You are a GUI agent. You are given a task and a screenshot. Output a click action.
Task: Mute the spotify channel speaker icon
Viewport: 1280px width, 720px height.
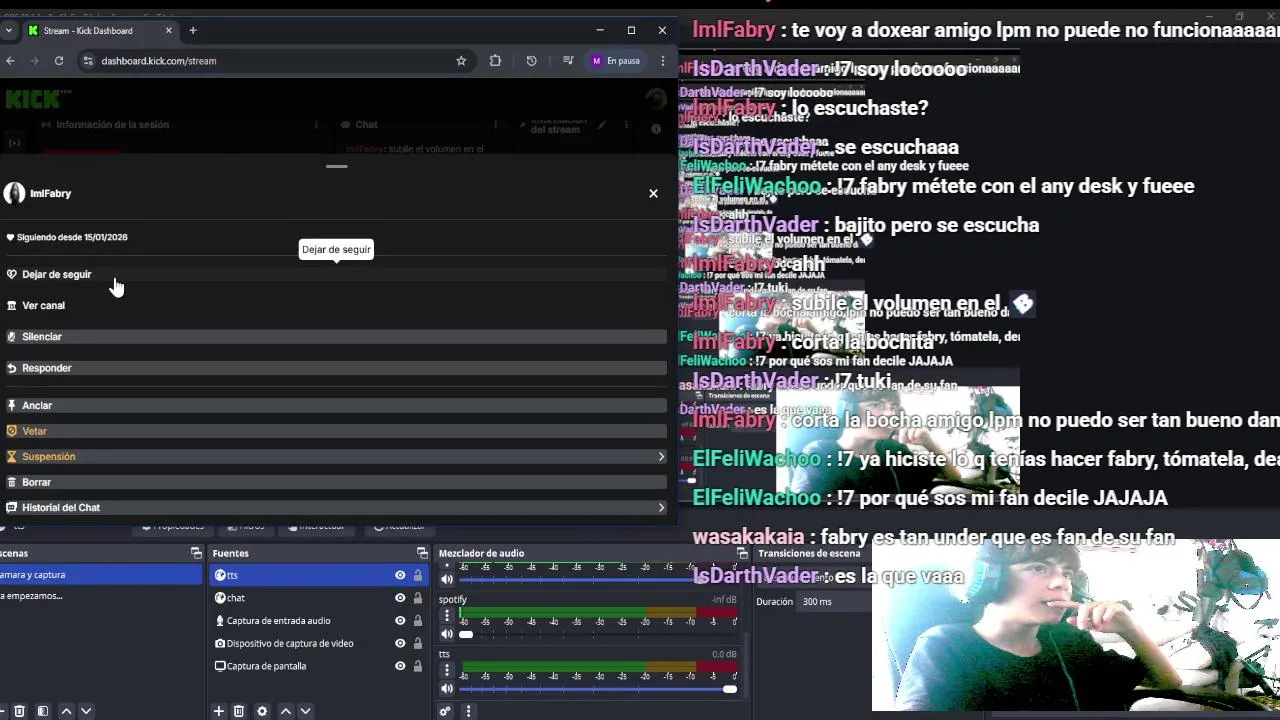[447, 633]
